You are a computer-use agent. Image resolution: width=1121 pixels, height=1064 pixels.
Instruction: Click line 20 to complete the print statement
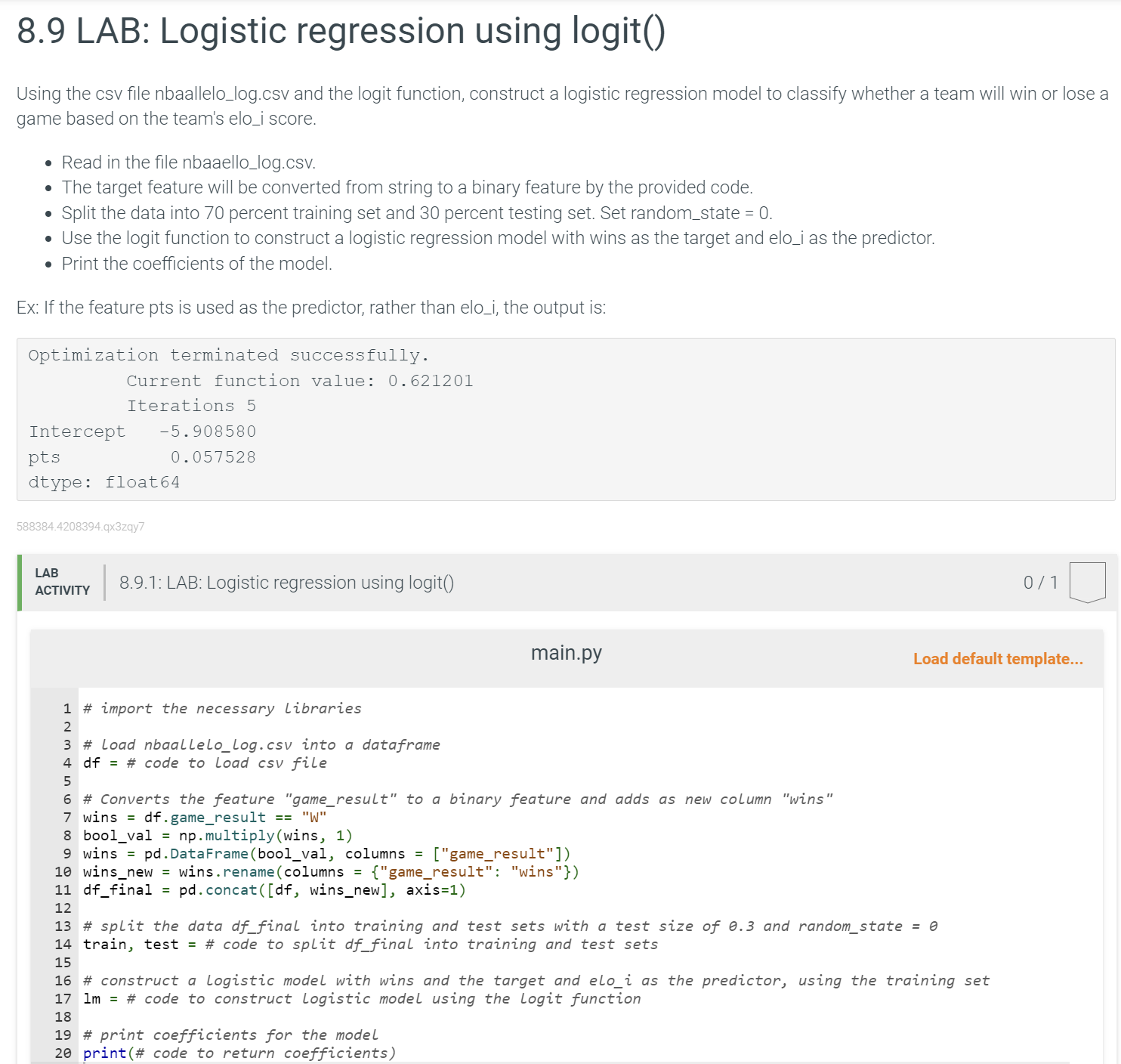pos(264,1053)
